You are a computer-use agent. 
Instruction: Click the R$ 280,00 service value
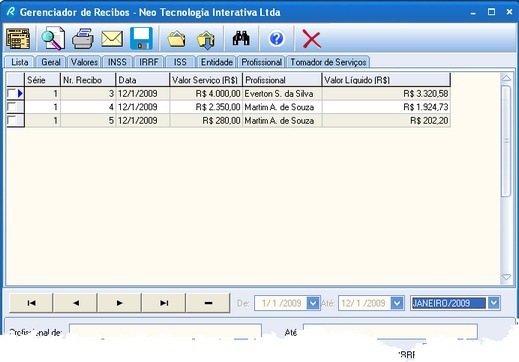pos(206,120)
